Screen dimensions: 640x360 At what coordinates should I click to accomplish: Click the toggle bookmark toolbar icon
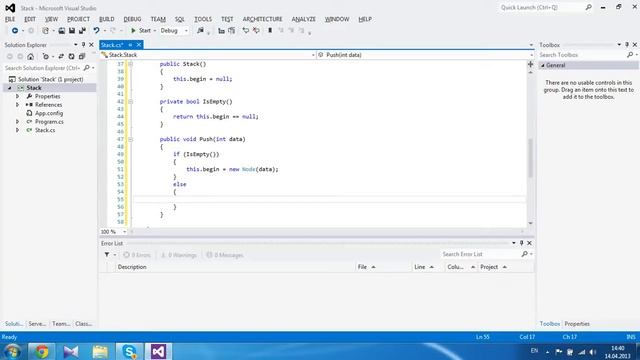pyautogui.click(x=270, y=31)
